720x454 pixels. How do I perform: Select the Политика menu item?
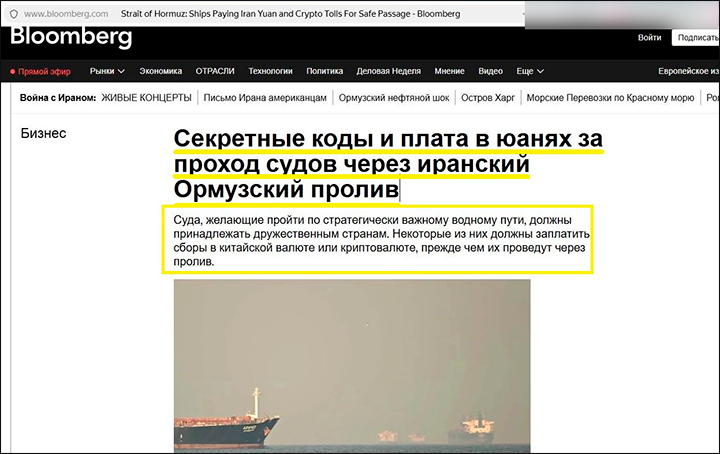pos(324,72)
